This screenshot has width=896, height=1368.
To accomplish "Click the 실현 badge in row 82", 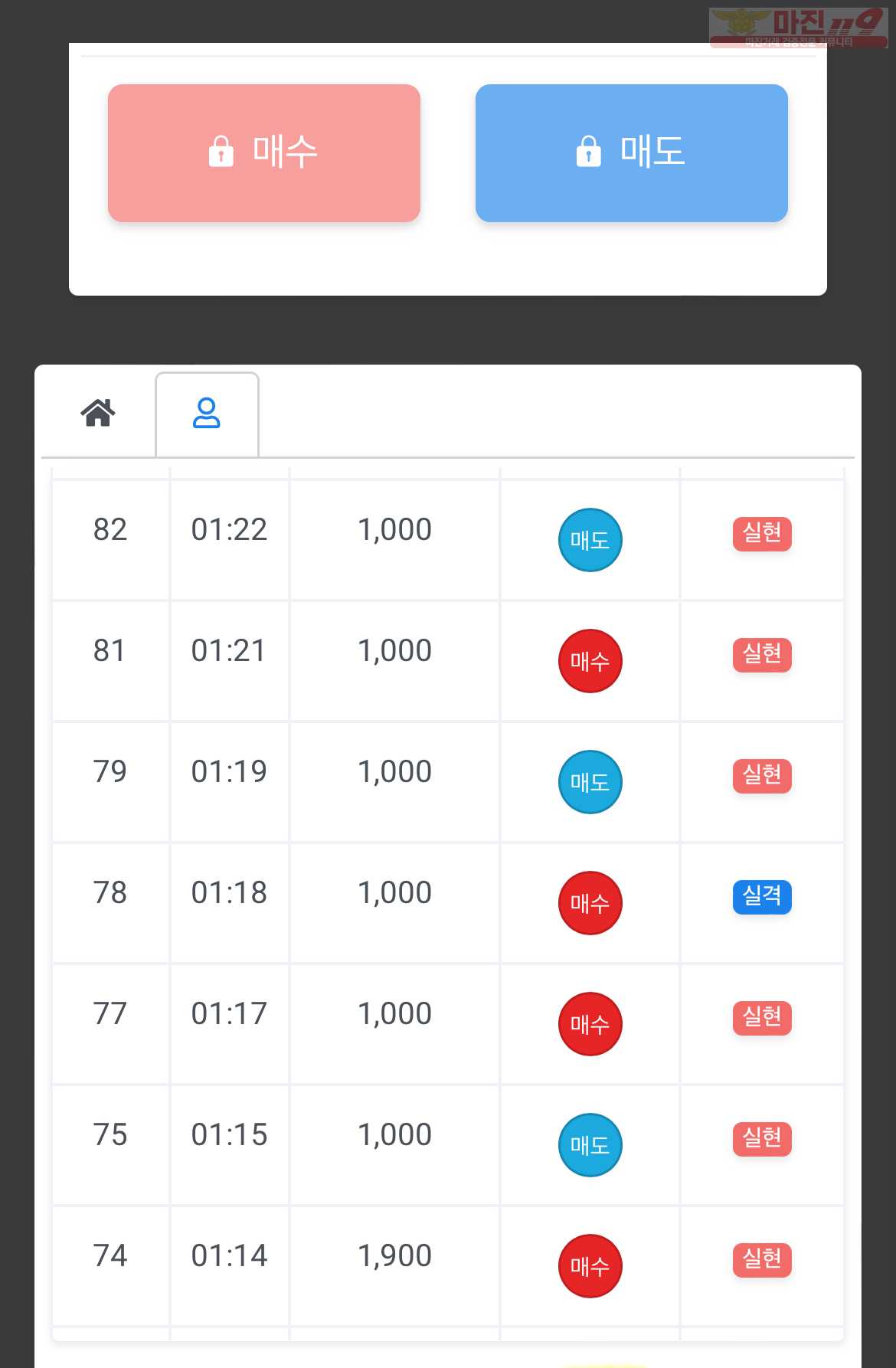I will pyautogui.click(x=762, y=534).
